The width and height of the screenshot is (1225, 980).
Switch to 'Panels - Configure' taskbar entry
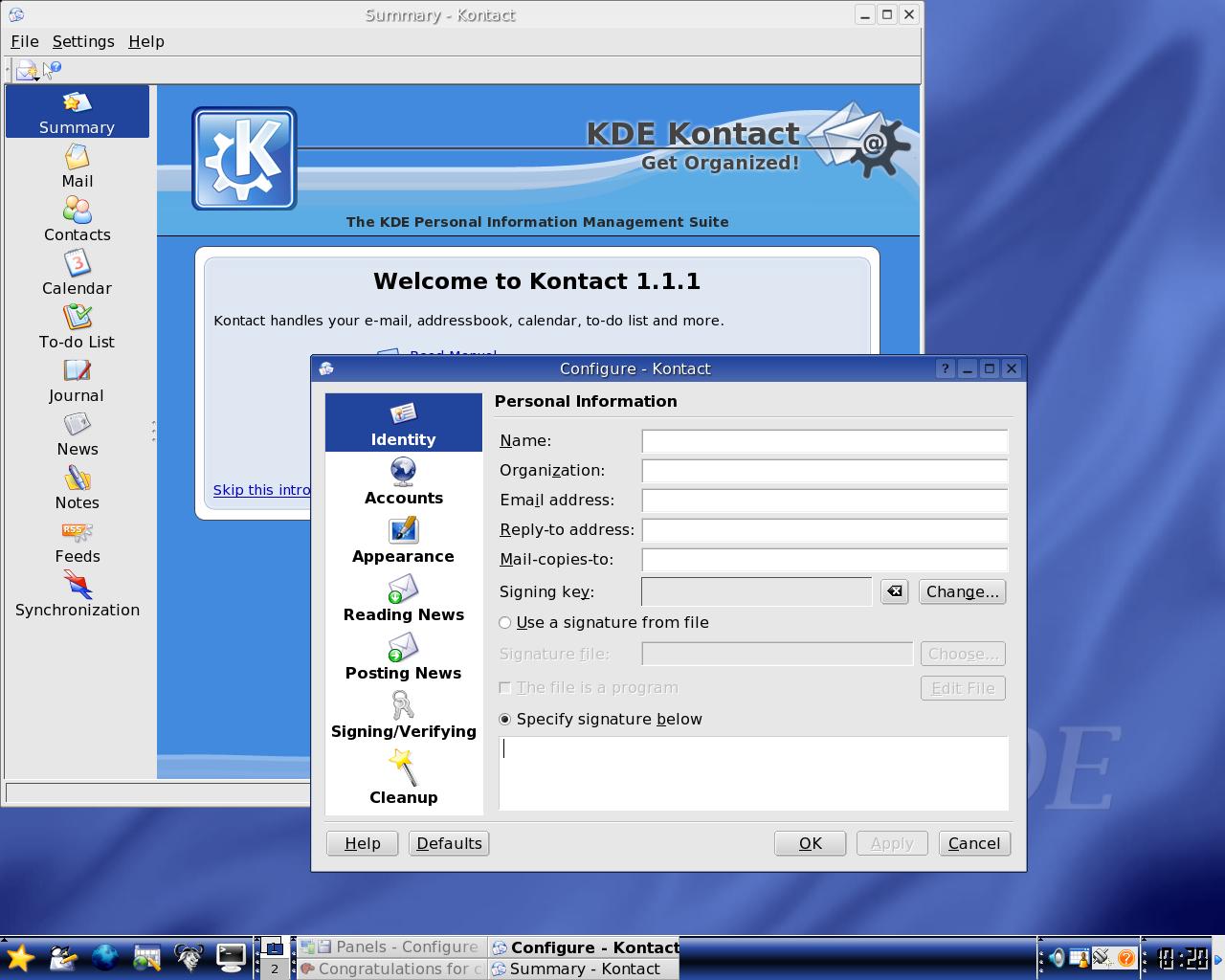pyautogui.click(x=390, y=947)
